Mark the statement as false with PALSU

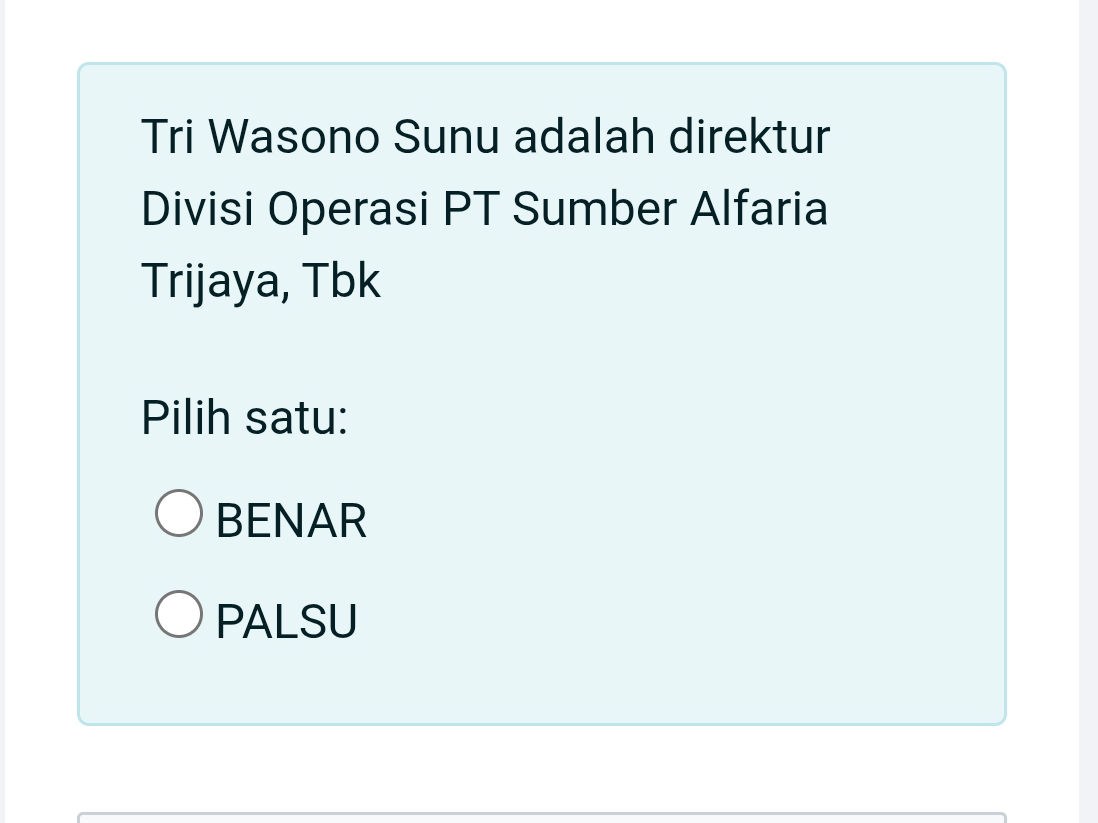click(x=178, y=613)
